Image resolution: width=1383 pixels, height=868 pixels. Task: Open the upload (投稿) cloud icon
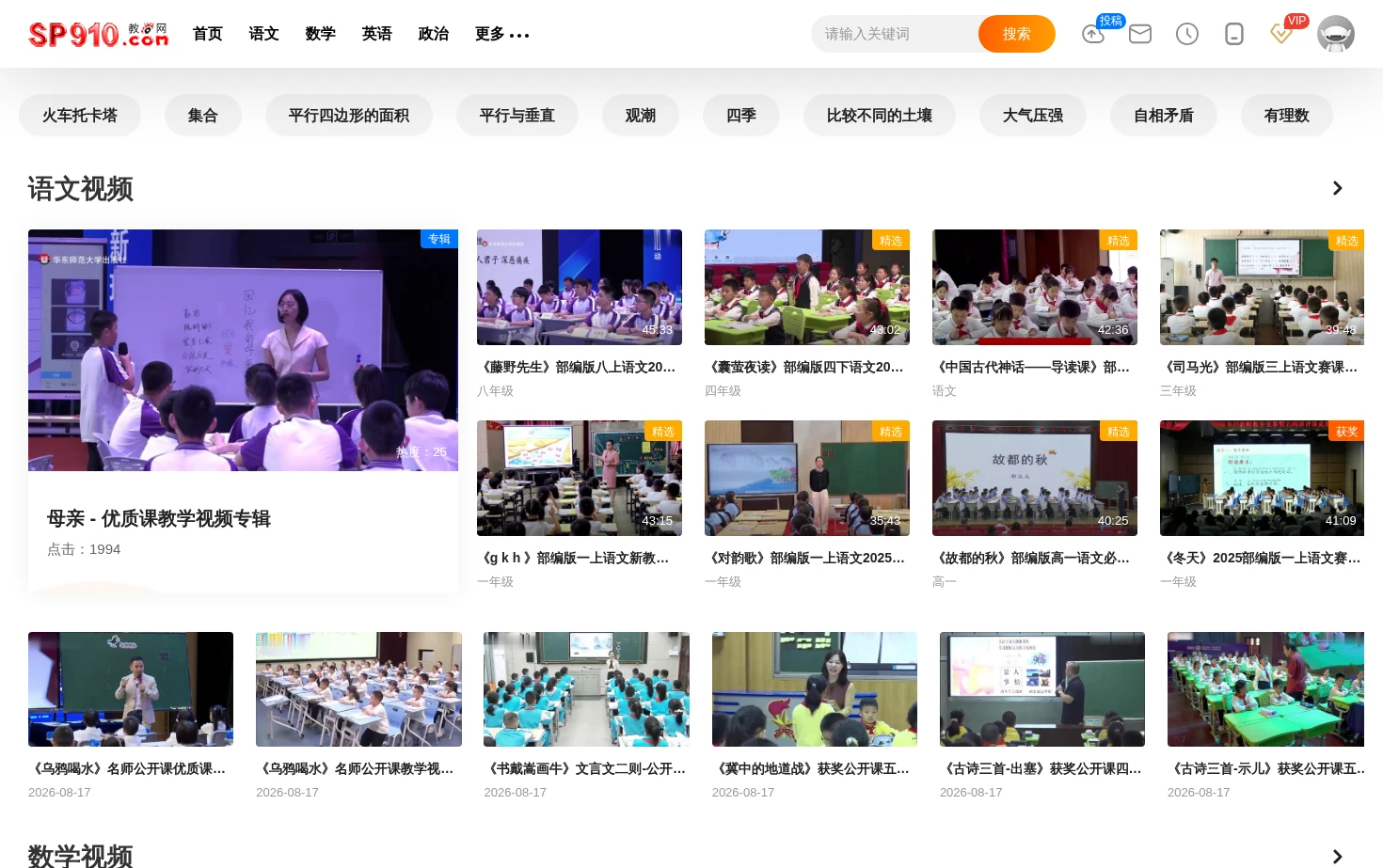click(1093, 34)
